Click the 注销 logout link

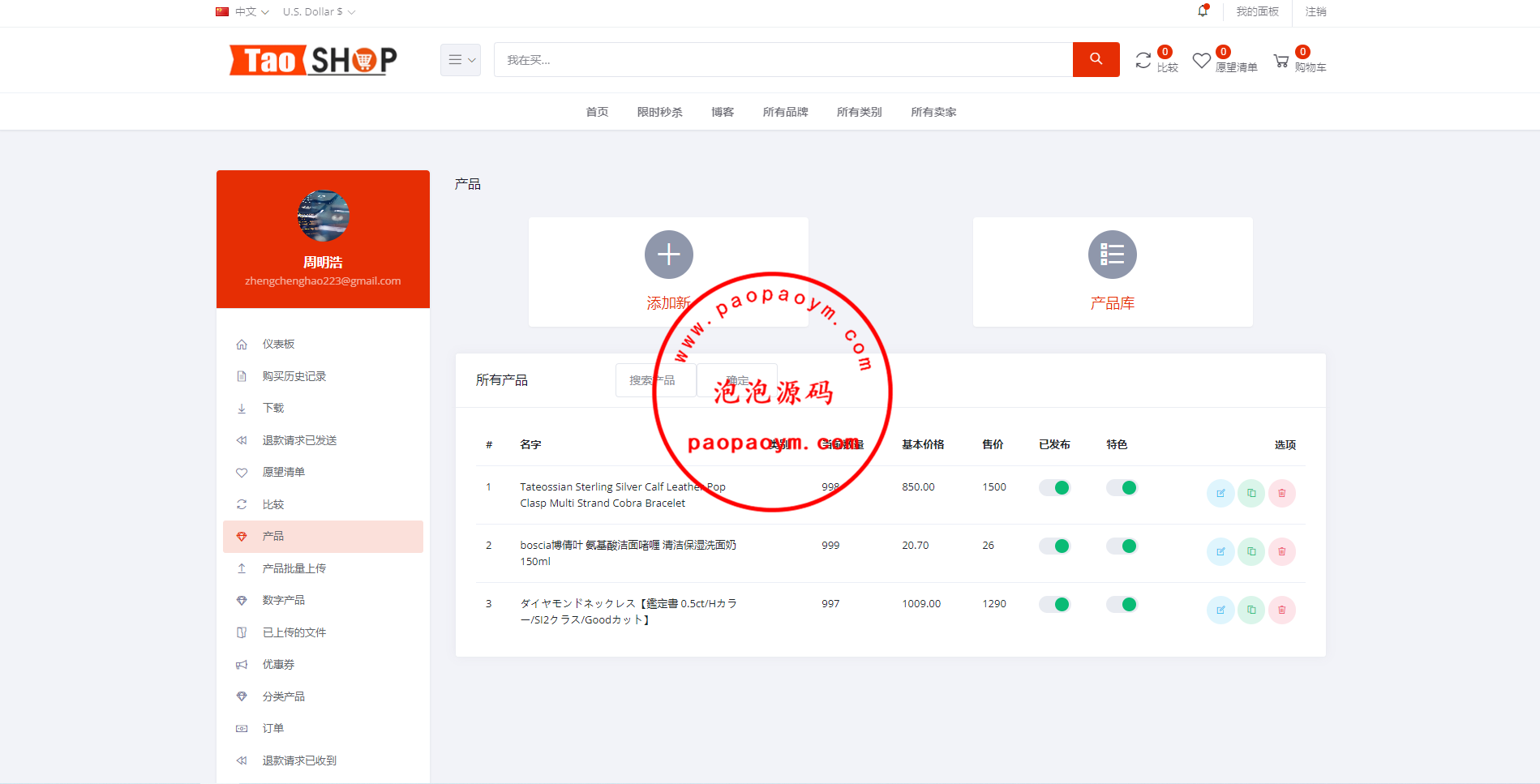pyautogui.click(x=1315, y=11)
